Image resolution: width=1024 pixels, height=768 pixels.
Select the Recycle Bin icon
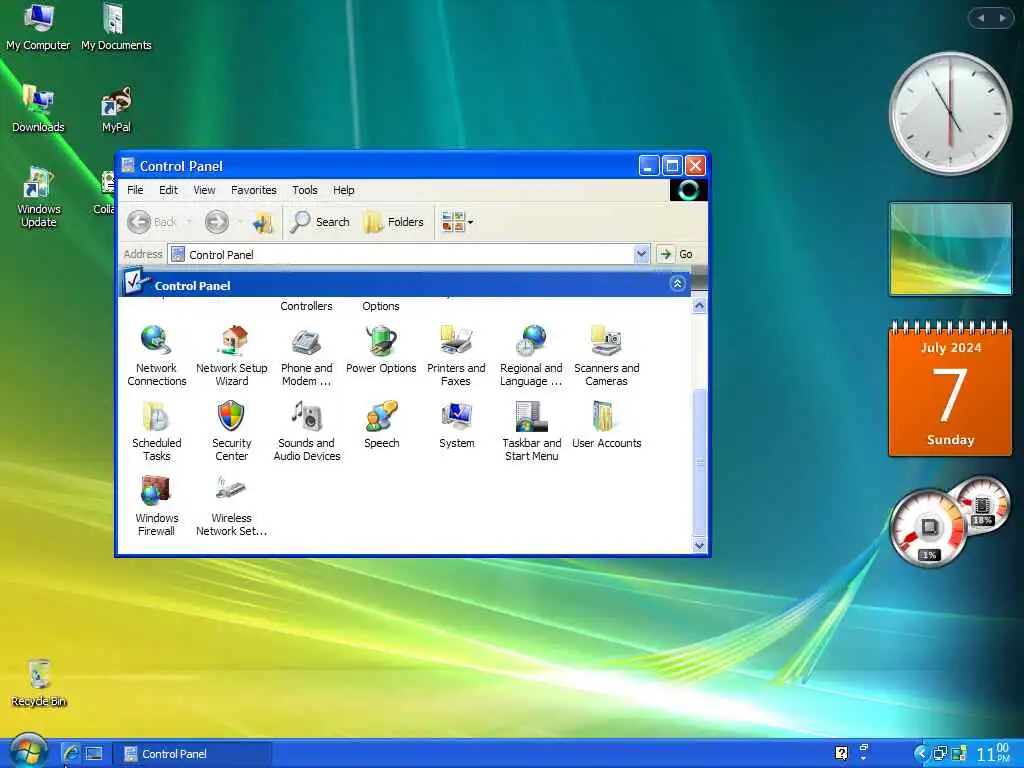[39, 683]
